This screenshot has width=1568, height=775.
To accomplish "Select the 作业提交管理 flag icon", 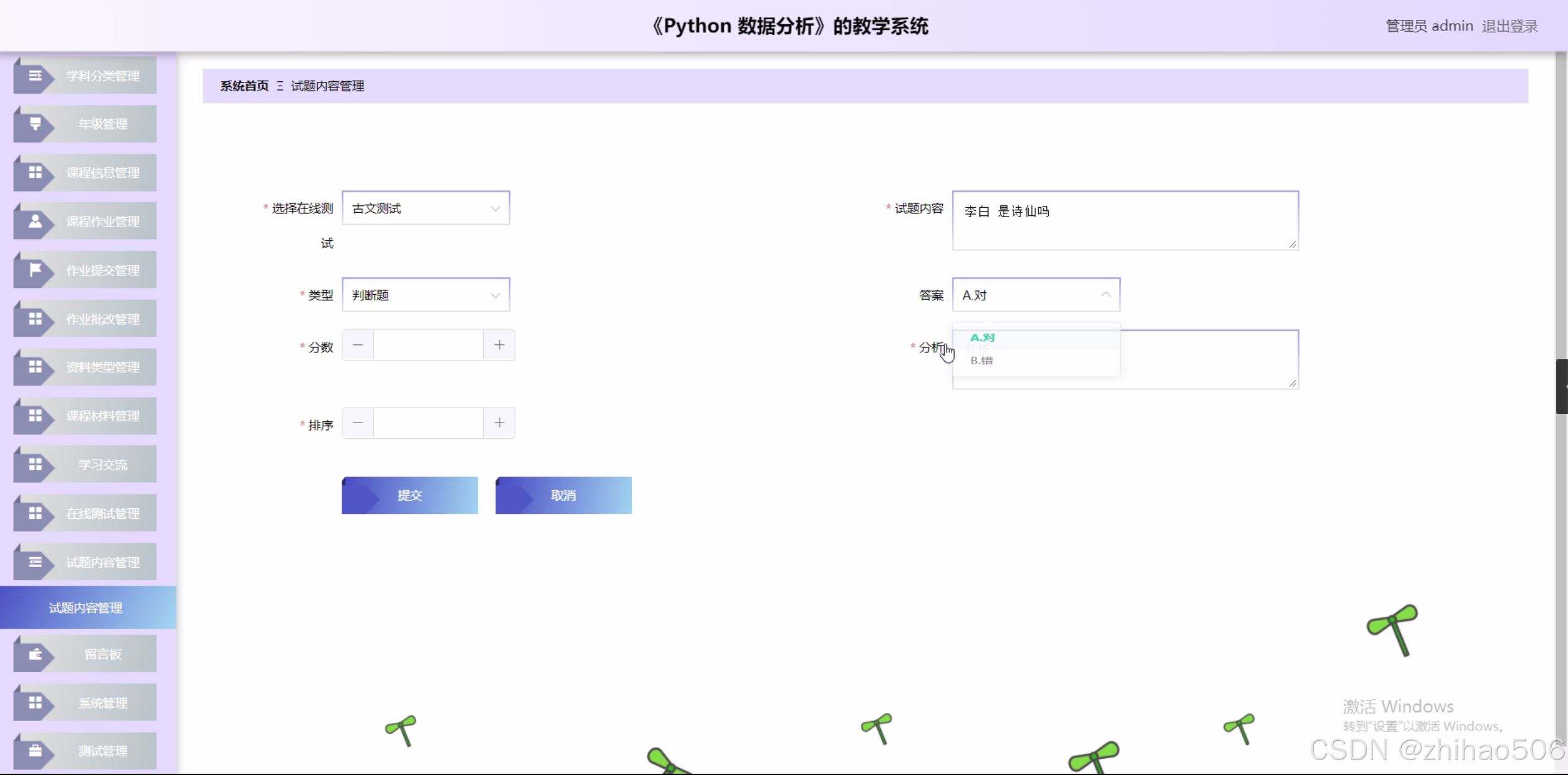I will [x=35, y=269].
